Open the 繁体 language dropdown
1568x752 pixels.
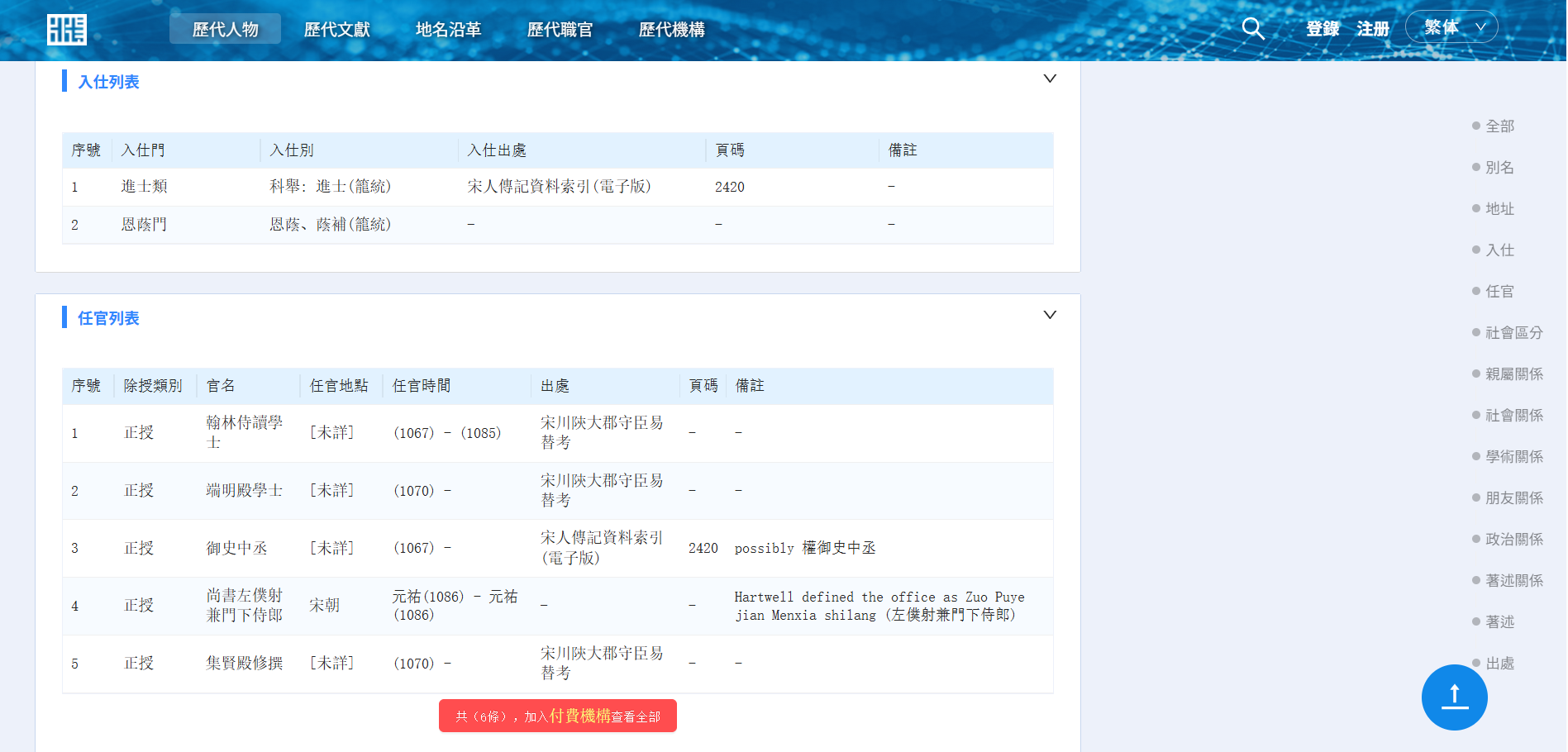point(1451,27)
